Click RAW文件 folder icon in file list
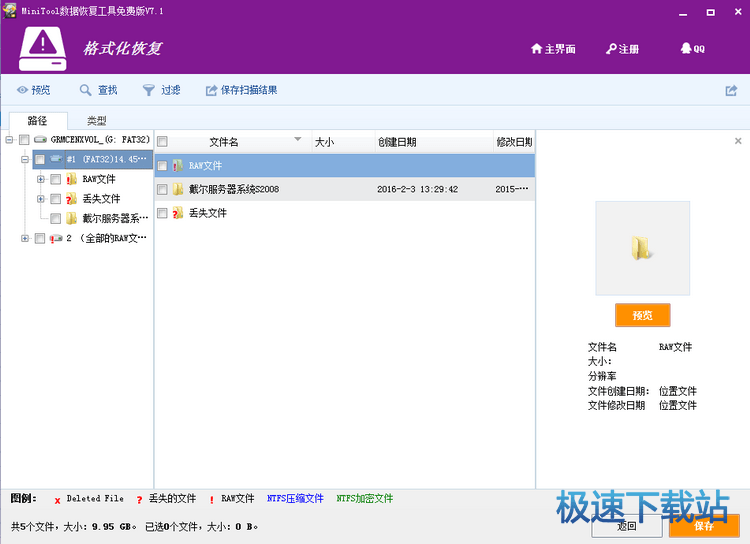Screen dimensions: 750x544 pyautogui.click(x=177, y=166)
